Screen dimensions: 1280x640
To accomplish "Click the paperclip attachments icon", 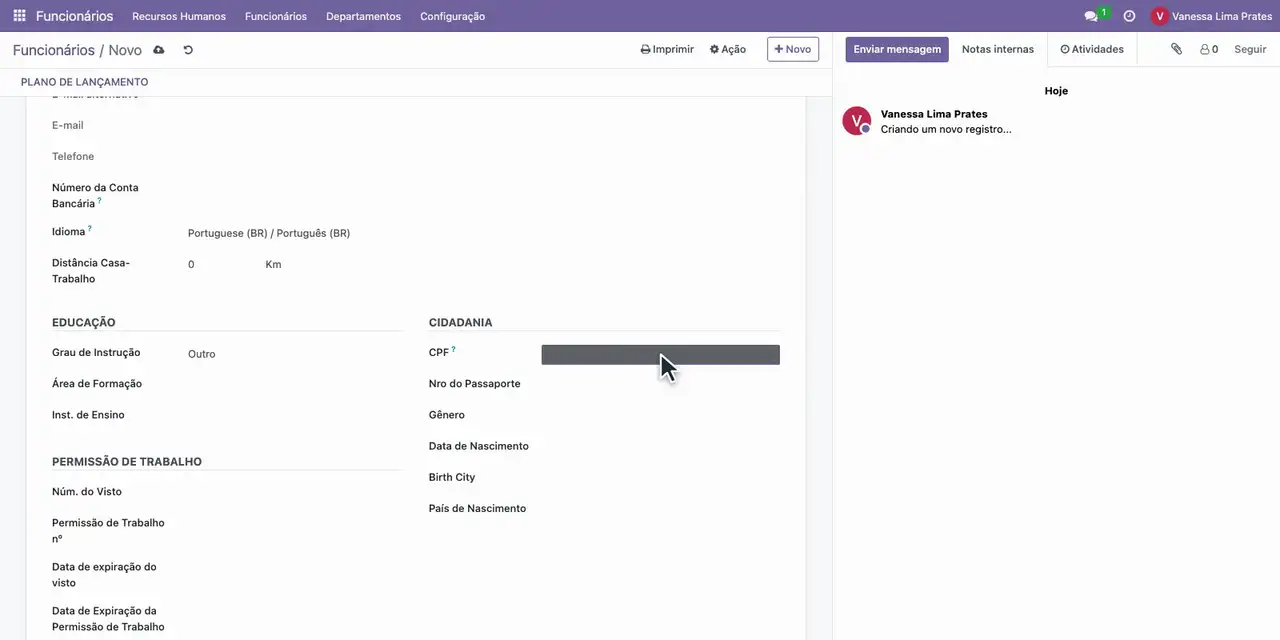I will tap(1176, 49).
